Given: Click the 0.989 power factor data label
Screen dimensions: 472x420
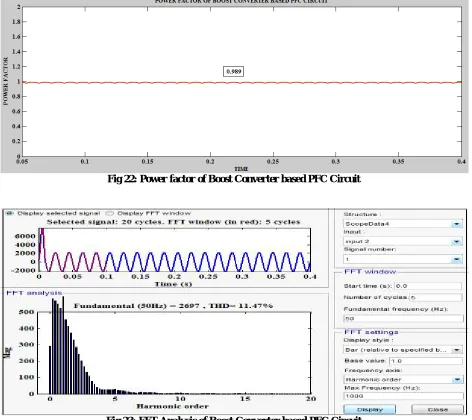Looking at the screenshot, I should tap(233, 71).
